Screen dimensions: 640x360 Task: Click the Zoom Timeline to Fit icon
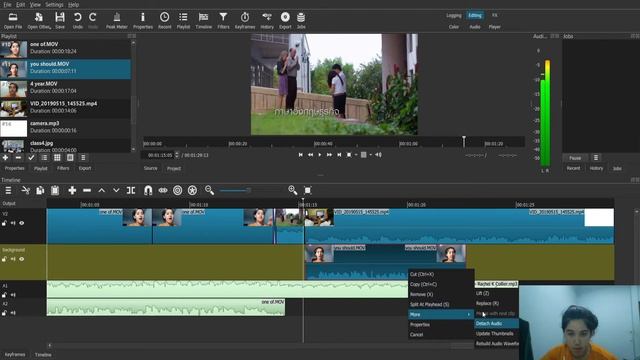[308, 190]
